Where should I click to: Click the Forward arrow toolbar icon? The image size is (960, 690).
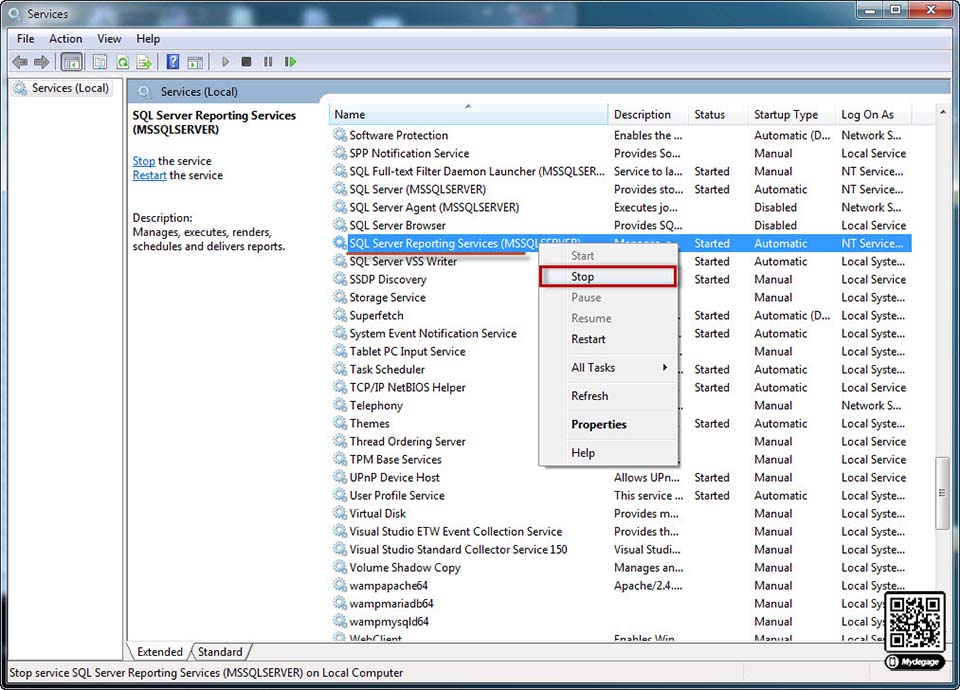tap(42, 62)
